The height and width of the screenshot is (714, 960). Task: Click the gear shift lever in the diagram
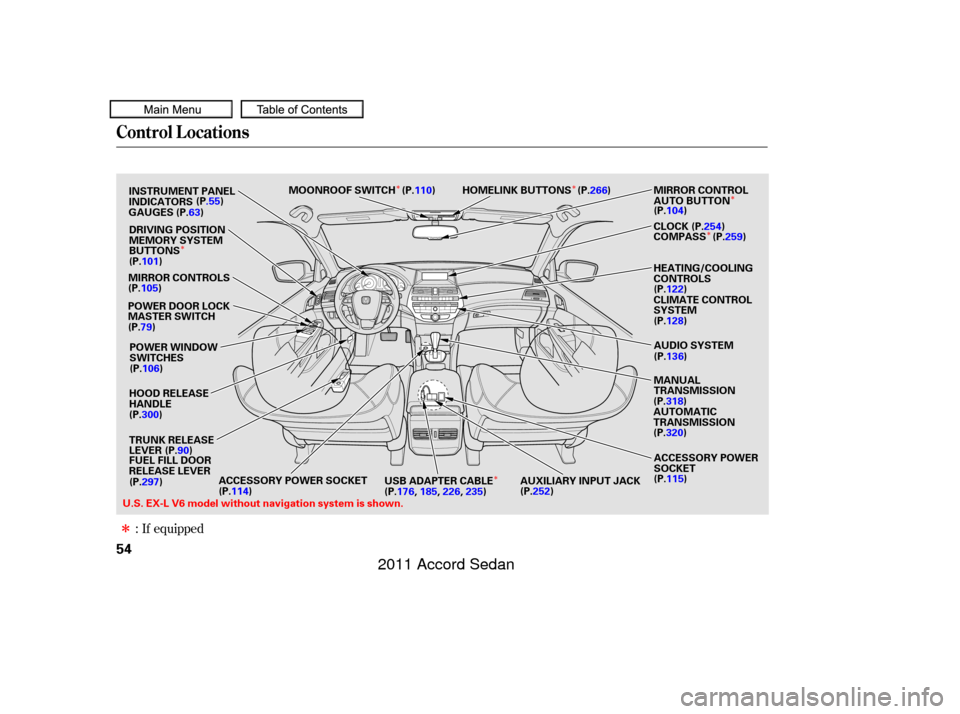[x=436, y=347]
